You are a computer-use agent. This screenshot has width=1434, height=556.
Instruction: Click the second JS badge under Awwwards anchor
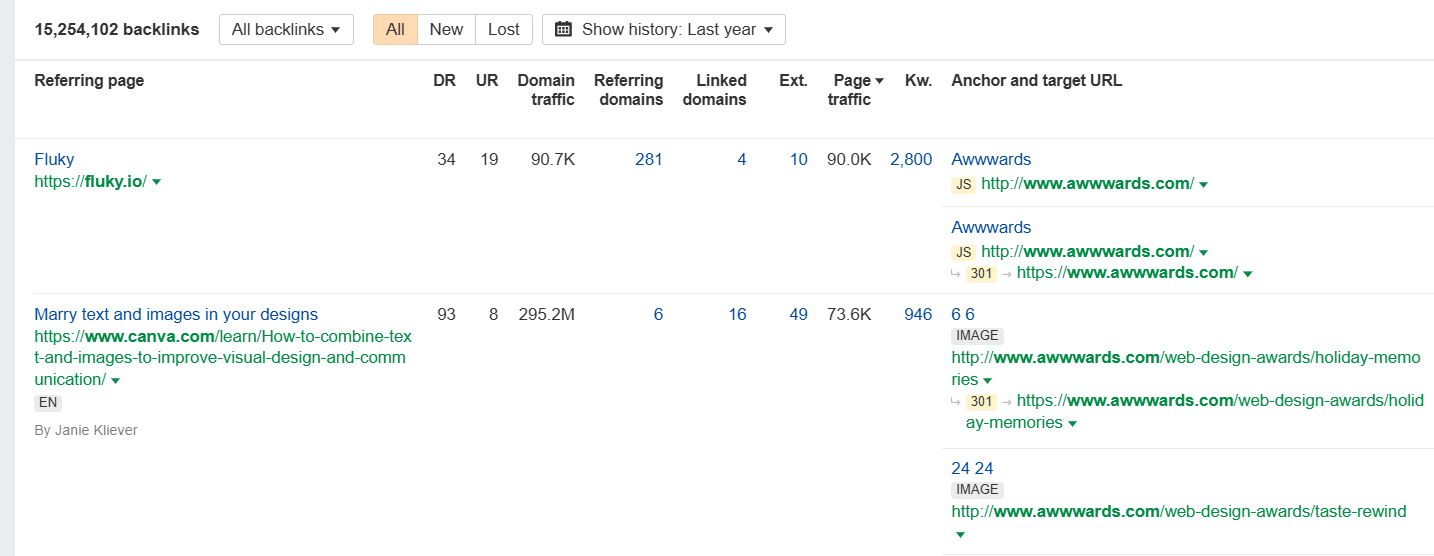point(963,252)
